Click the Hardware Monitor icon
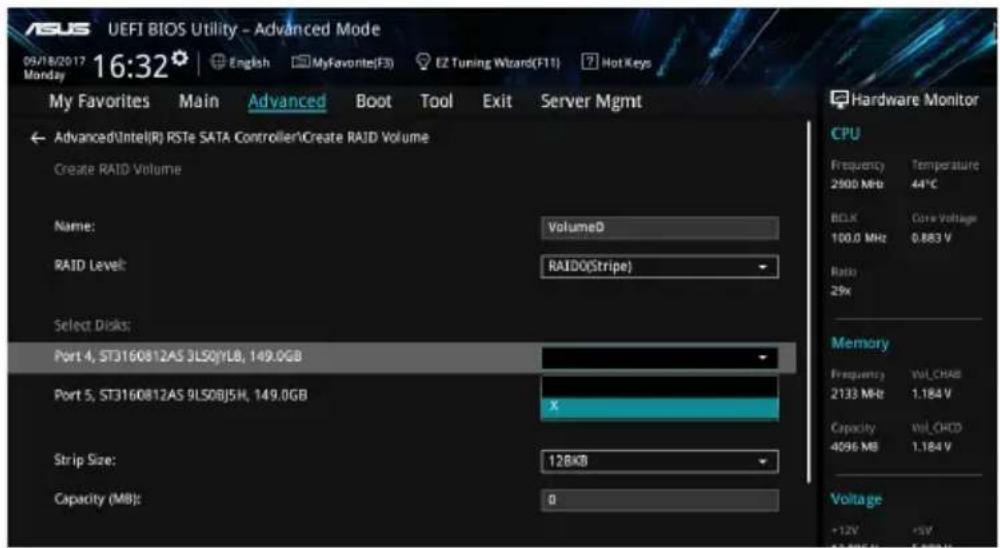1000x548 pixels. tap(839, 100)
